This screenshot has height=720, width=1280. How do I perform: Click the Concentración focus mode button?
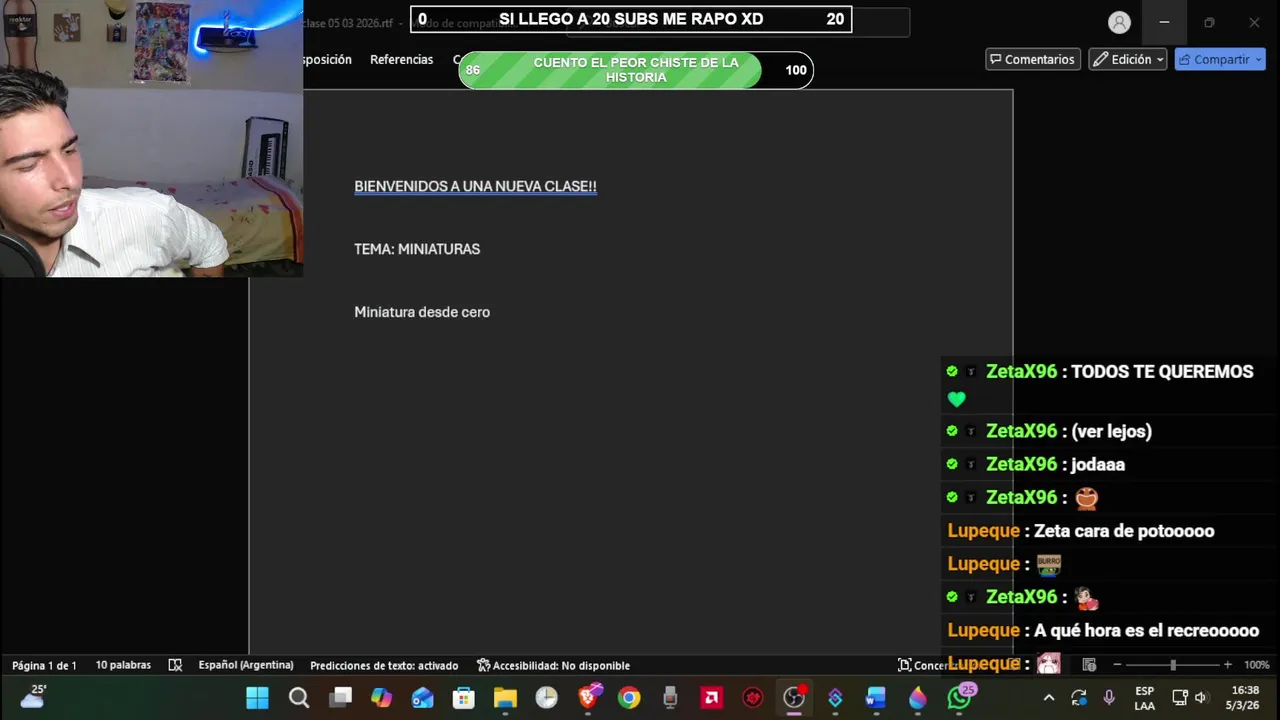pyautogui.click(x=924, y=665)
